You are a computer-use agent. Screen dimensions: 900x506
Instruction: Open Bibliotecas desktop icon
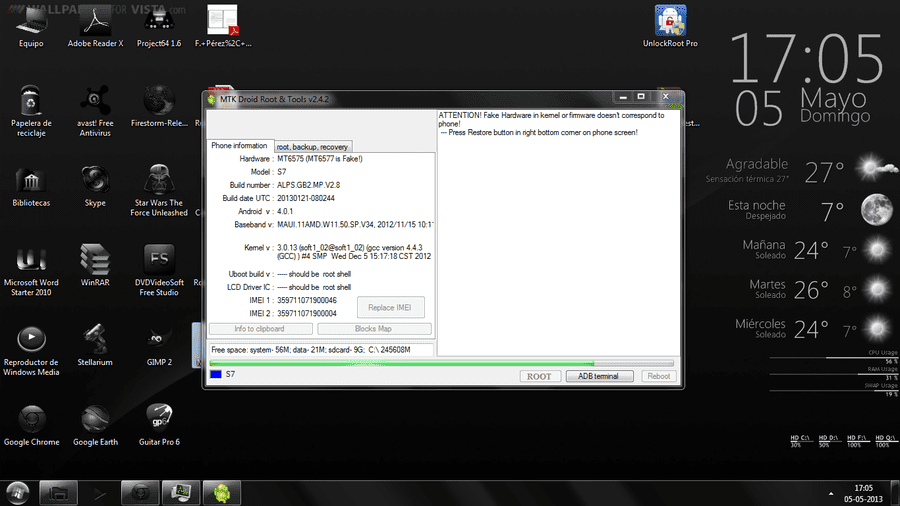(x=31, y=186)
